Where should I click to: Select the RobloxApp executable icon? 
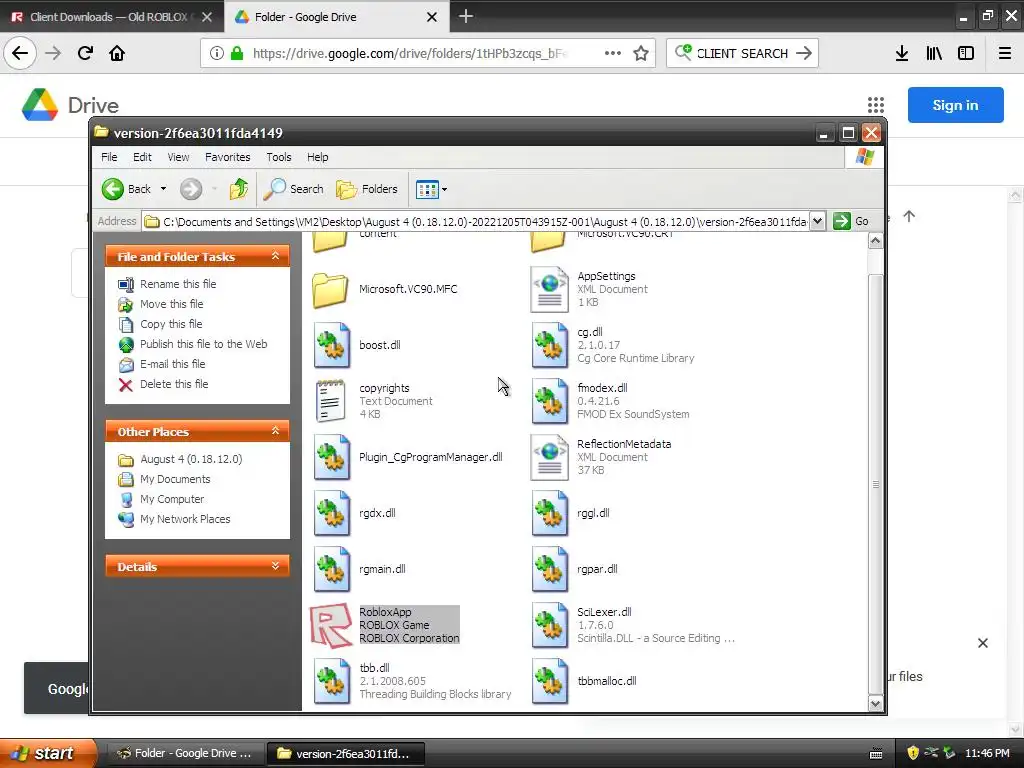[330, 625]
